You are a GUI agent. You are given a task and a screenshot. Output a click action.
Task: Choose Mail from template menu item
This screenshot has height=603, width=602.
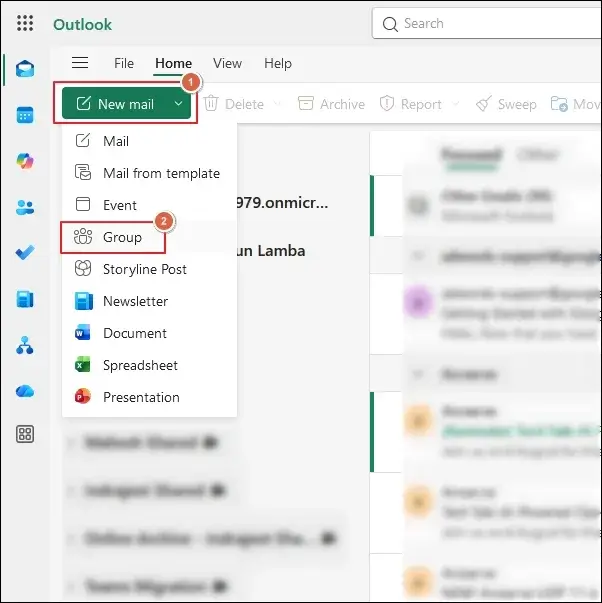149,173
